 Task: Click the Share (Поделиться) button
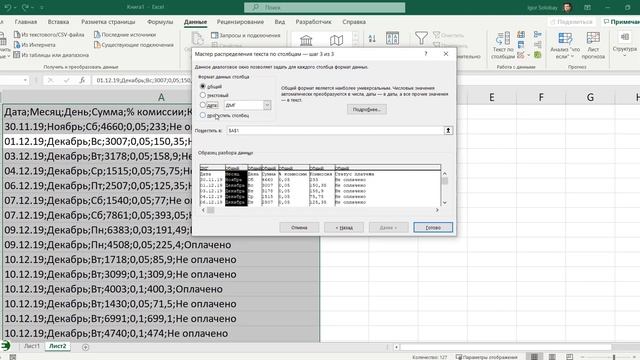(x=571, y=22)
